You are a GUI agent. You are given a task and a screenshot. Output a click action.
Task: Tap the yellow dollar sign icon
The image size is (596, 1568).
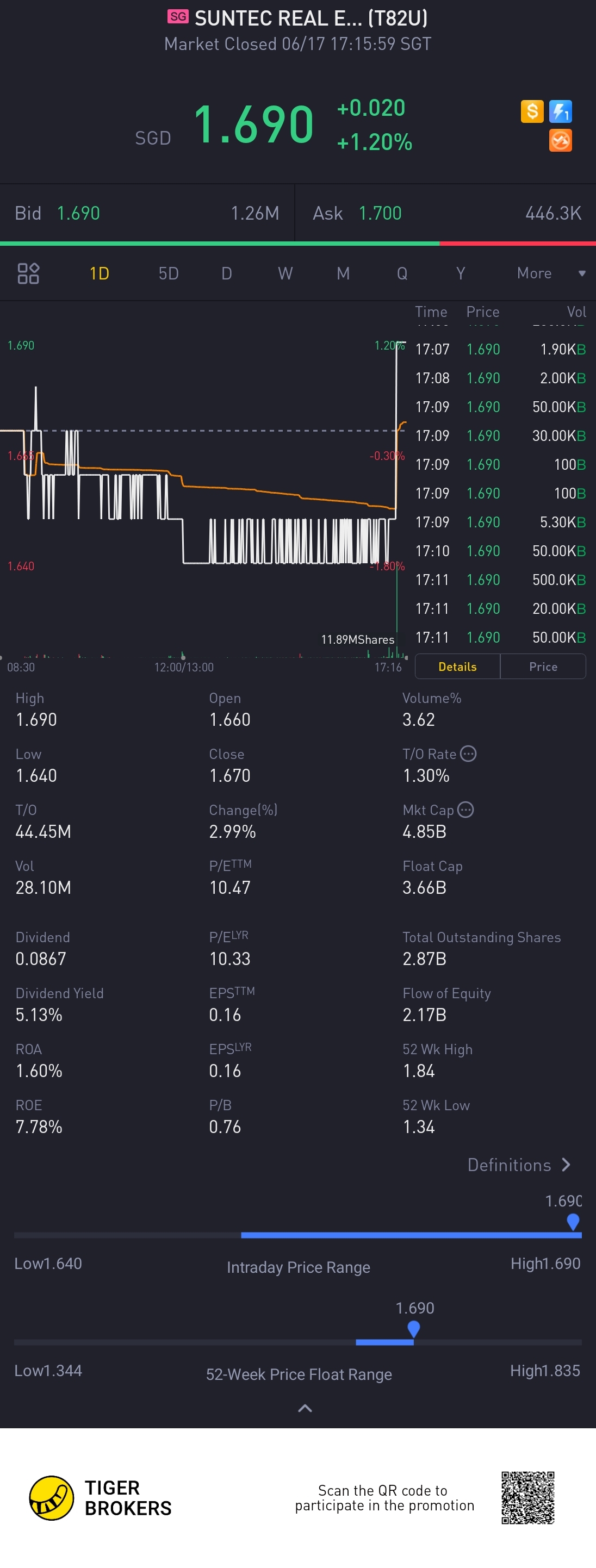[531, 111]
